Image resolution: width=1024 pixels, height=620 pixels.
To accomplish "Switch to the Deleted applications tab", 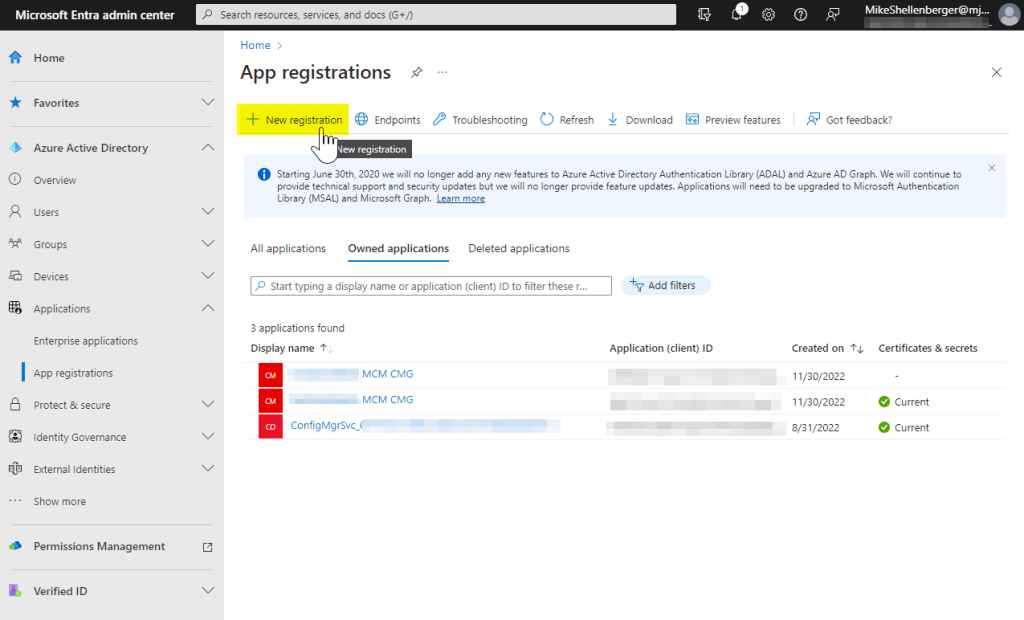I will point(518,249).
